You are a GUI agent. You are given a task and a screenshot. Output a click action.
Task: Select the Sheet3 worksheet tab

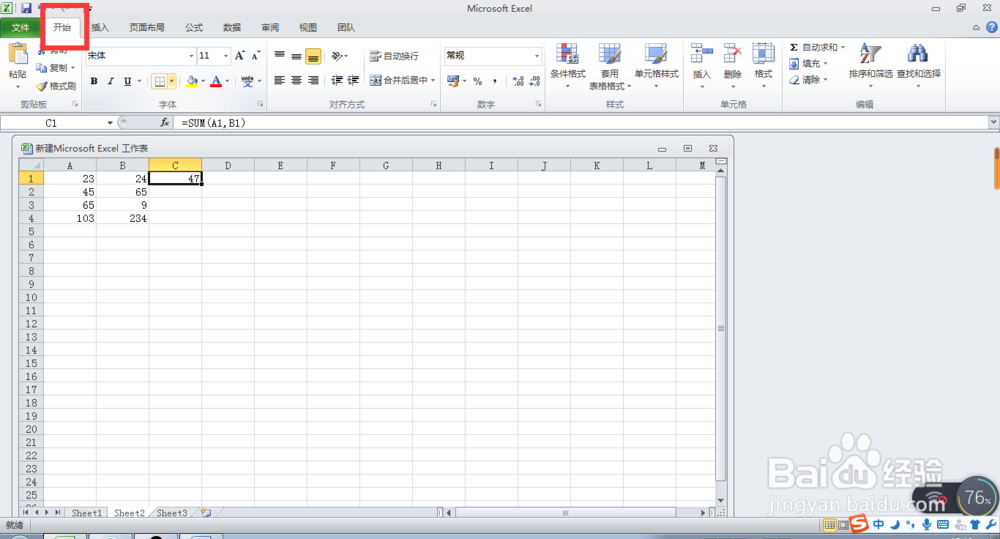coord(172,513)
